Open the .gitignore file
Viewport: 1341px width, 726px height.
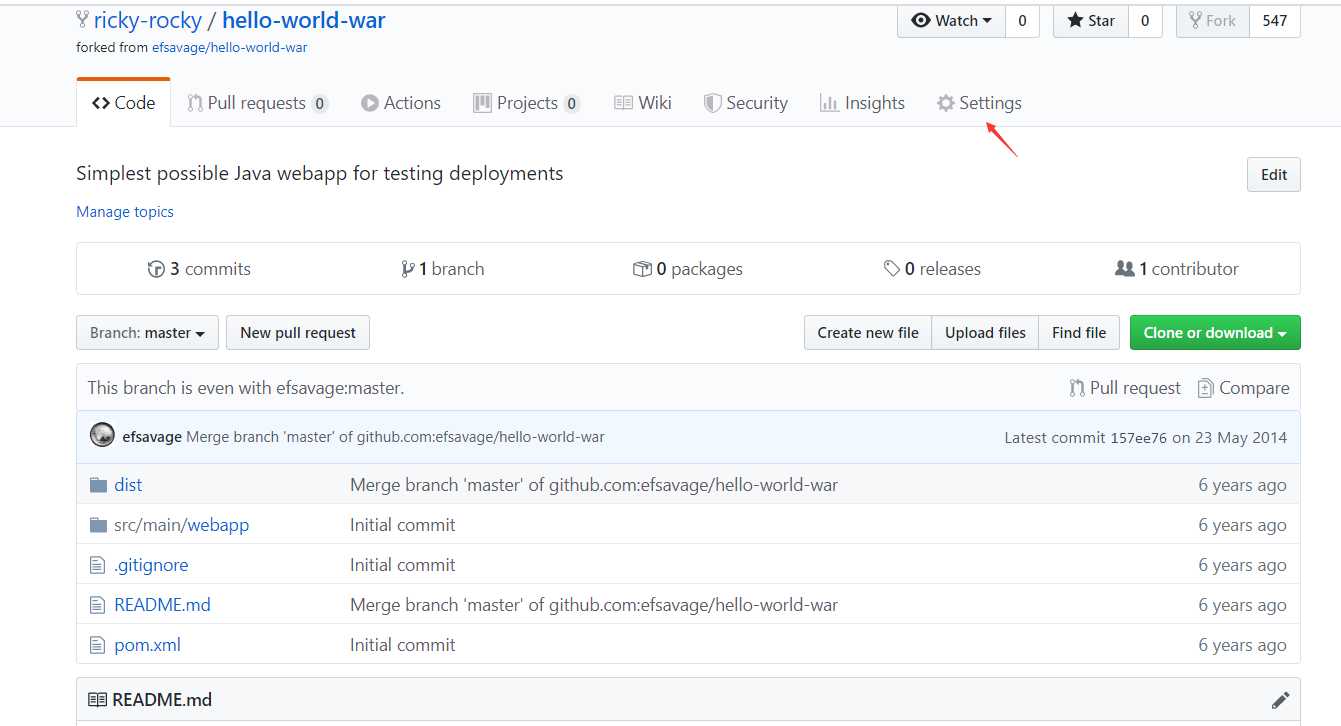click(x=151, y=565)
